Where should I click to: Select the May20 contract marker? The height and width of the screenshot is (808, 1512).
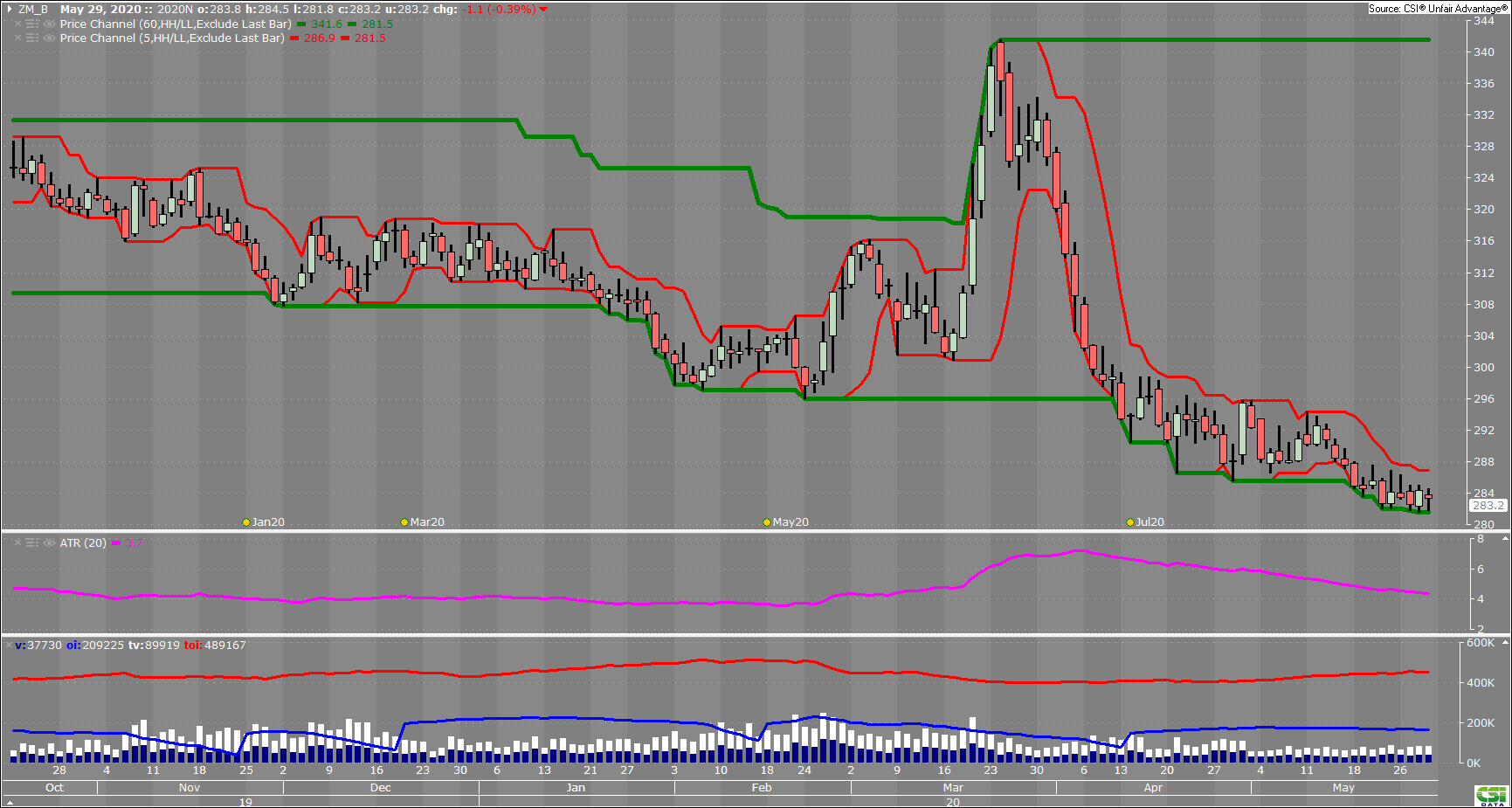click(x=767, y=522)
